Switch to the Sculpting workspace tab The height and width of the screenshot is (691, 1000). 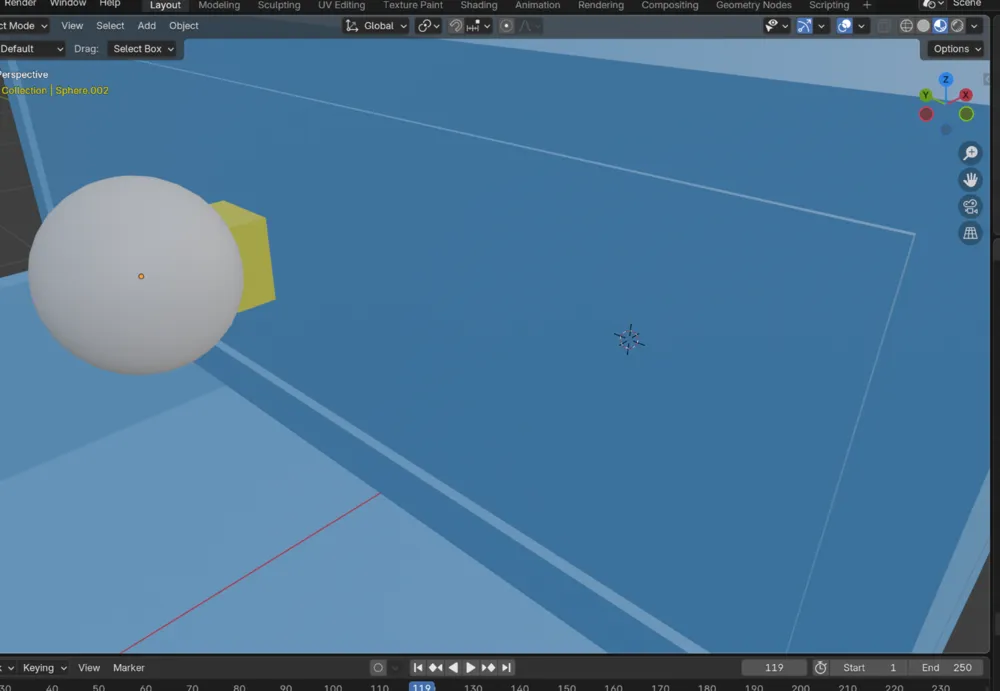(x=279, y=5)
